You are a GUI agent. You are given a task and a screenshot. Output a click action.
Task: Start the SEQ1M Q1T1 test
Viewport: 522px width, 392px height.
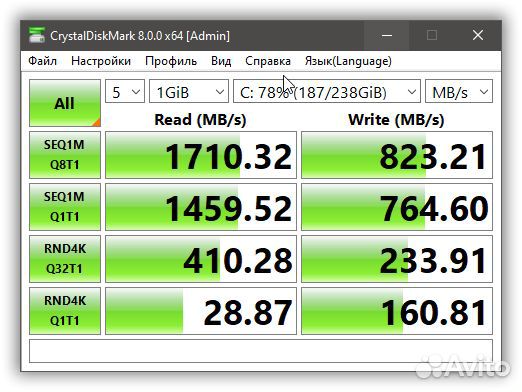[65, 207]
